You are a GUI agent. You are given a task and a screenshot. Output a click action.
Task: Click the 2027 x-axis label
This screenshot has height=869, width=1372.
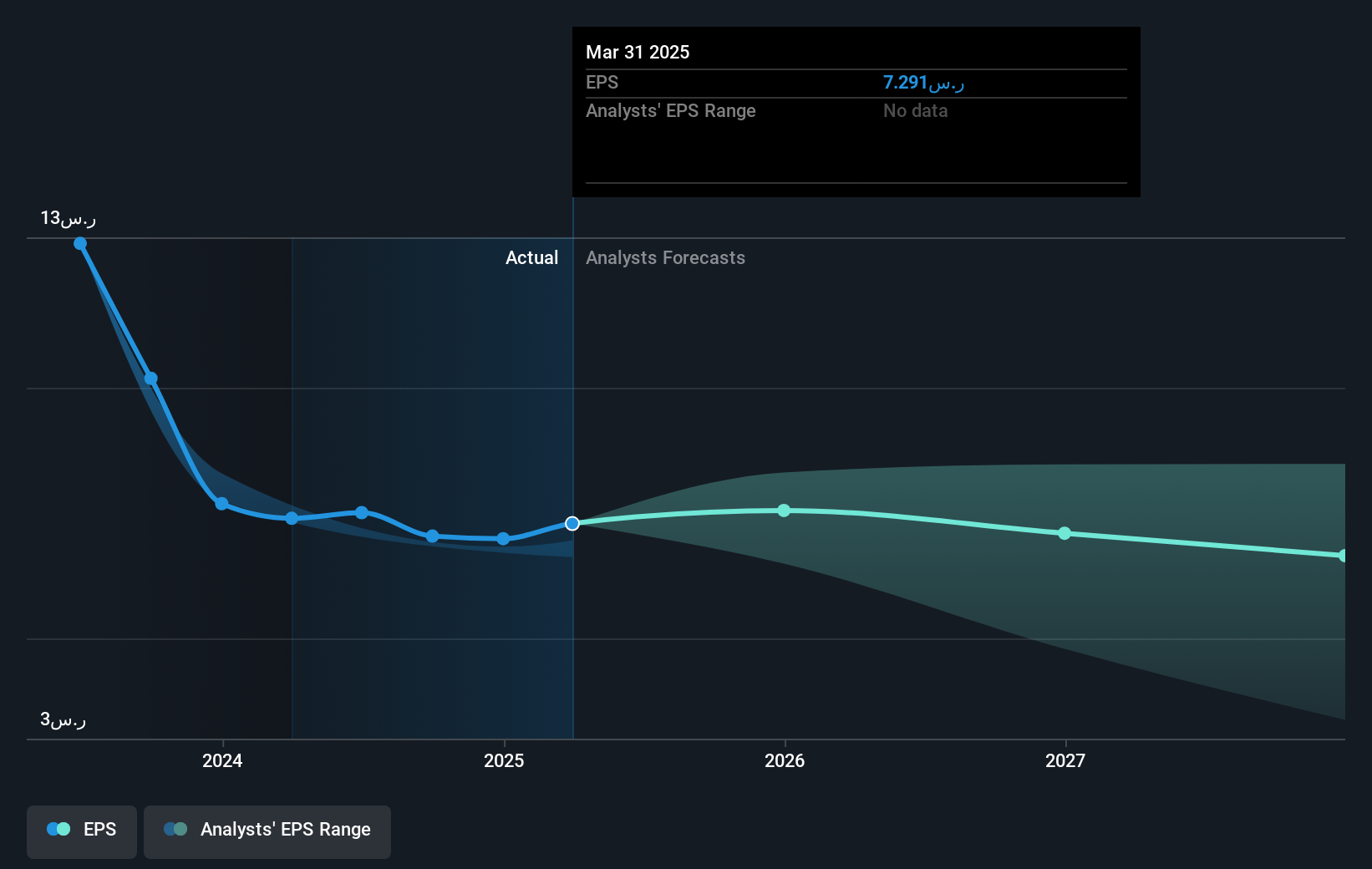[1065, 761]
